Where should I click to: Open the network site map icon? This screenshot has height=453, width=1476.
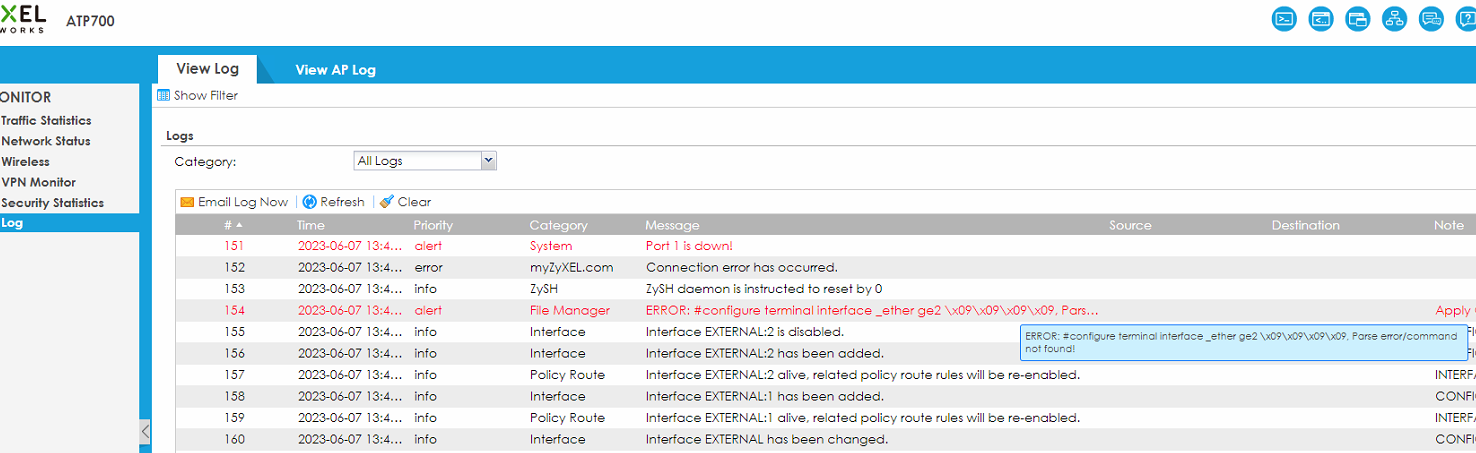(x=1394, y=19)
